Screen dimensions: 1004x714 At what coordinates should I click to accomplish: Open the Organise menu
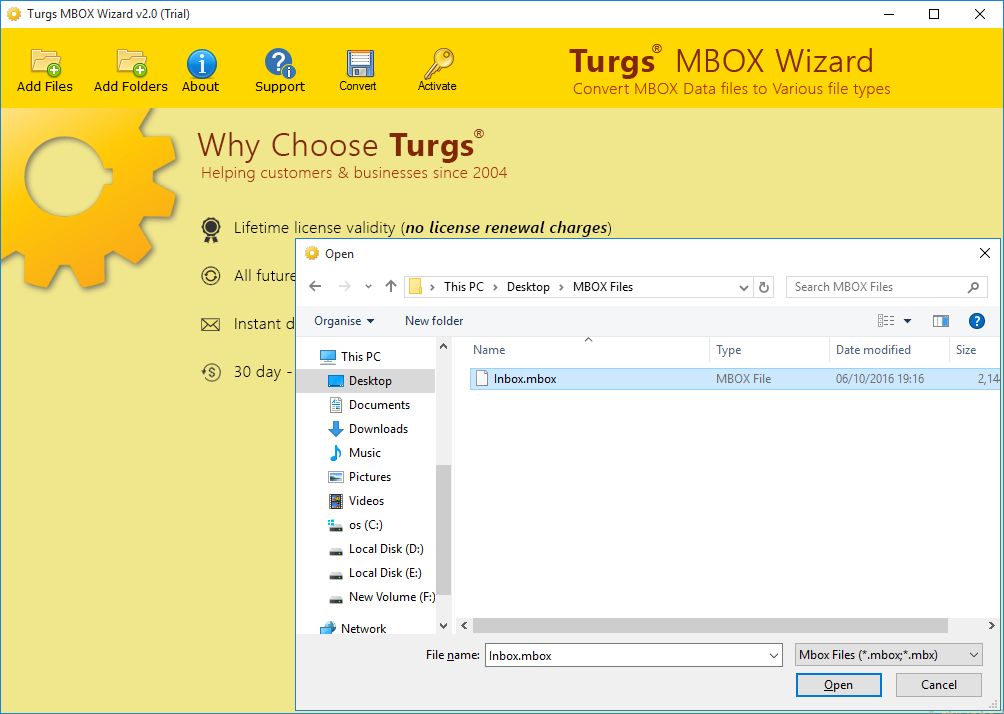tap(344, 321)
